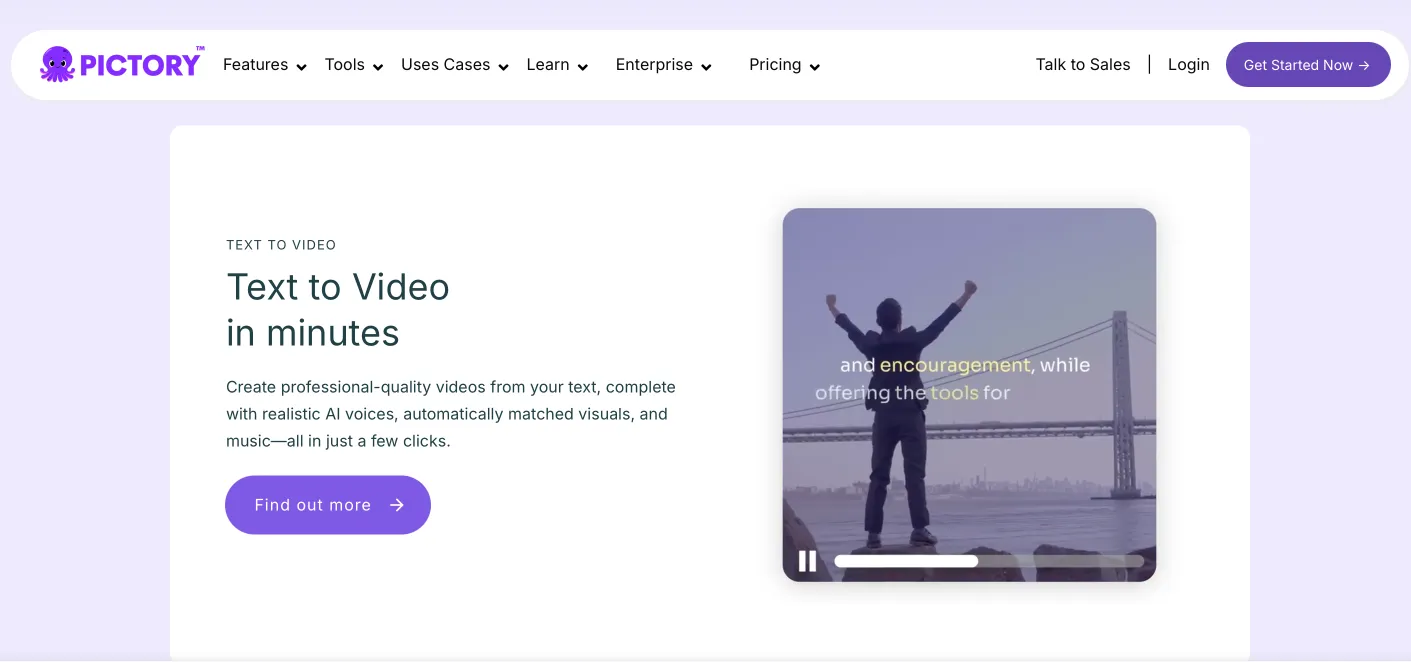Expand the Tools dropdown chevron

378,67
